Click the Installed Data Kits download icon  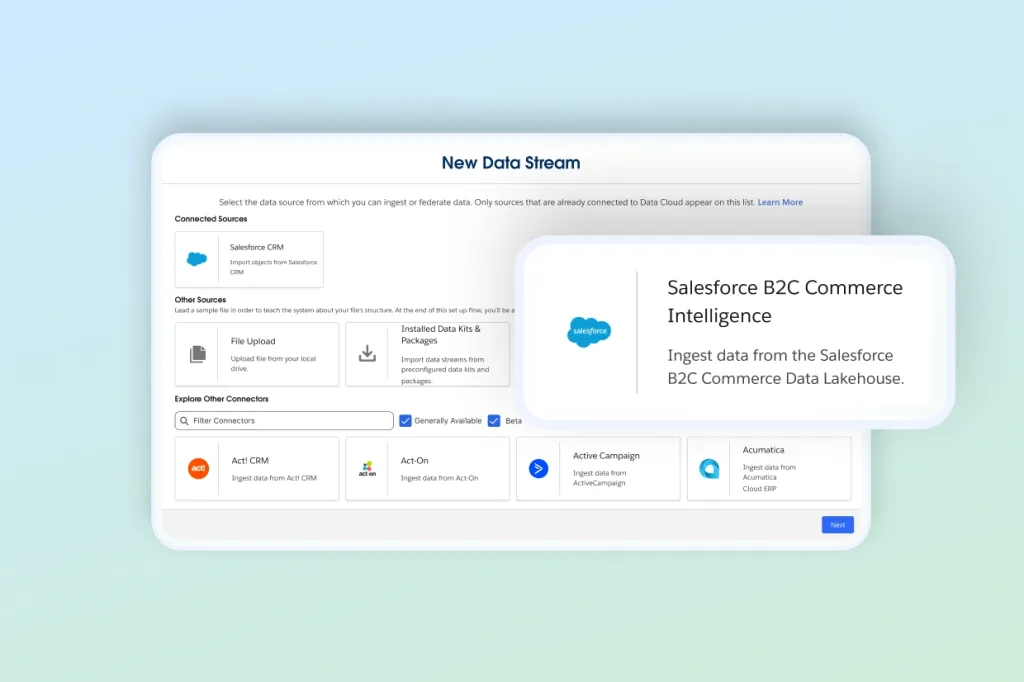(x=367, y=353)
